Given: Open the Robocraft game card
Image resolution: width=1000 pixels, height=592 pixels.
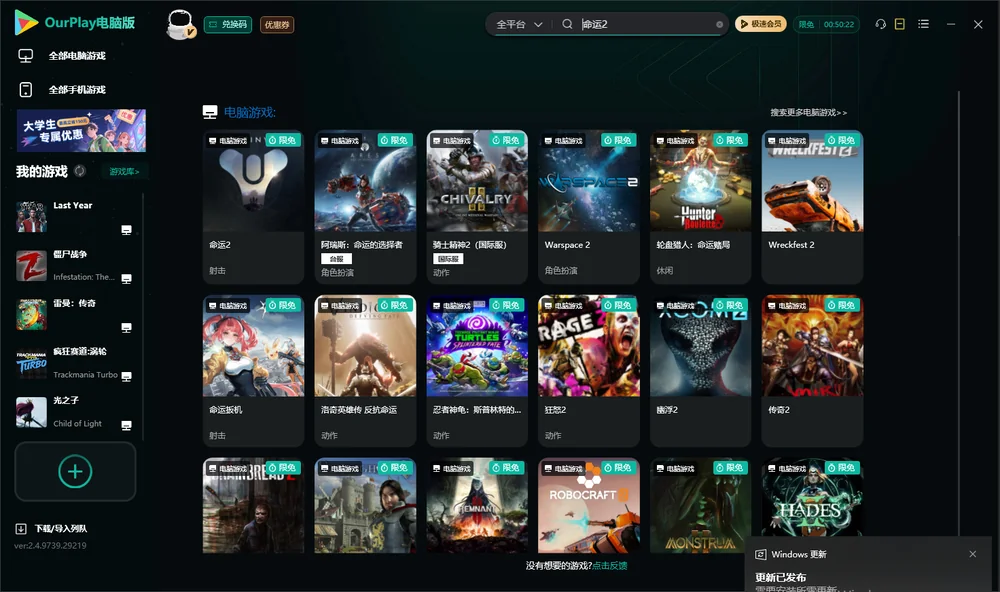Looking at the screenshot, I should pos(589,505).
